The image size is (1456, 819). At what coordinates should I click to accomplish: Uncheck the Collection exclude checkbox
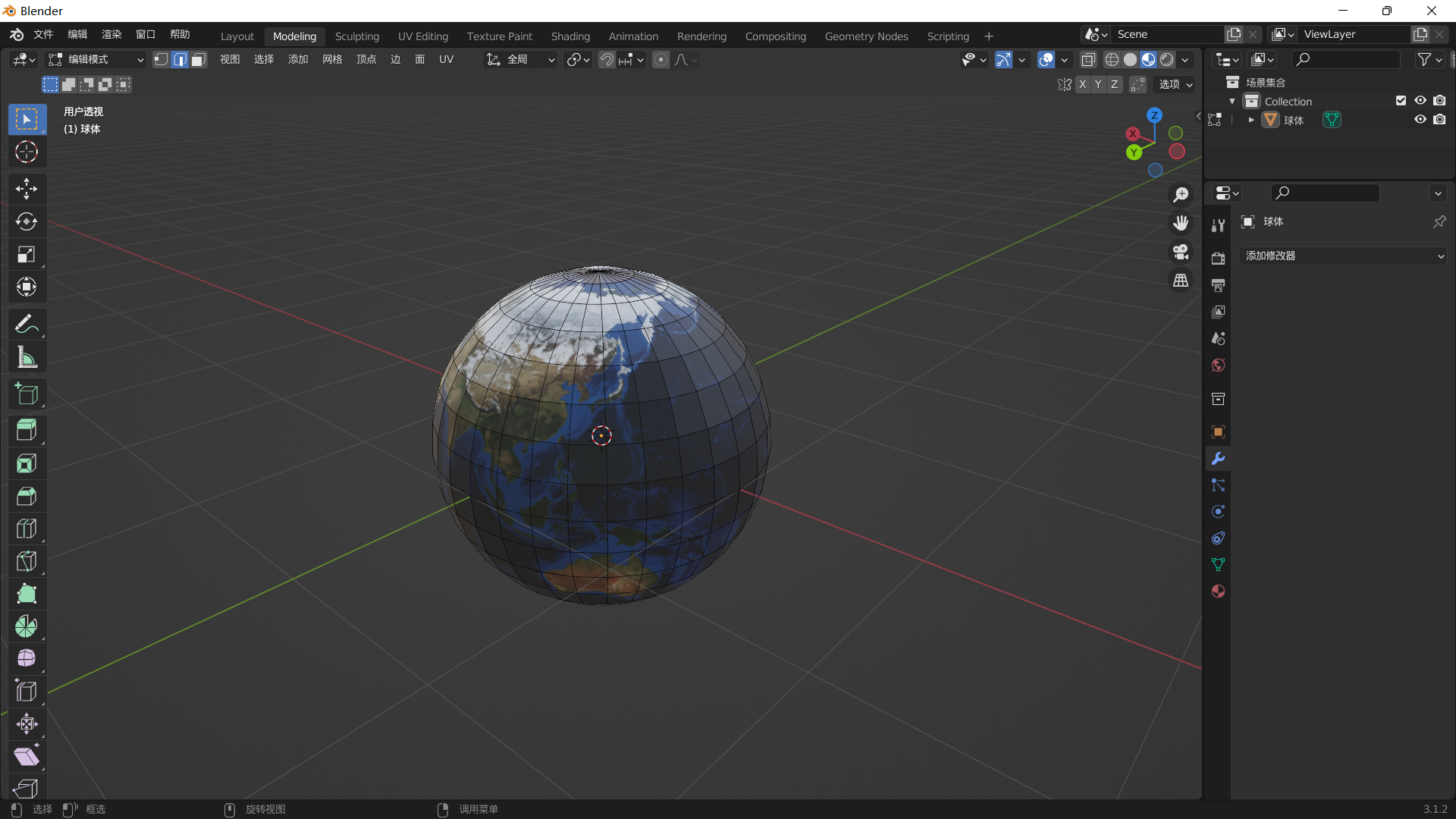[1401, 101]
